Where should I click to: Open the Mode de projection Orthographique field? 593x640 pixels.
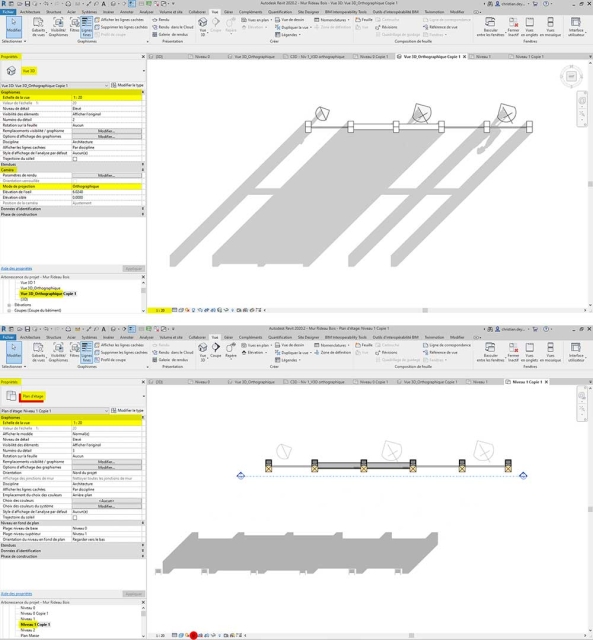[x=107, y=186]
